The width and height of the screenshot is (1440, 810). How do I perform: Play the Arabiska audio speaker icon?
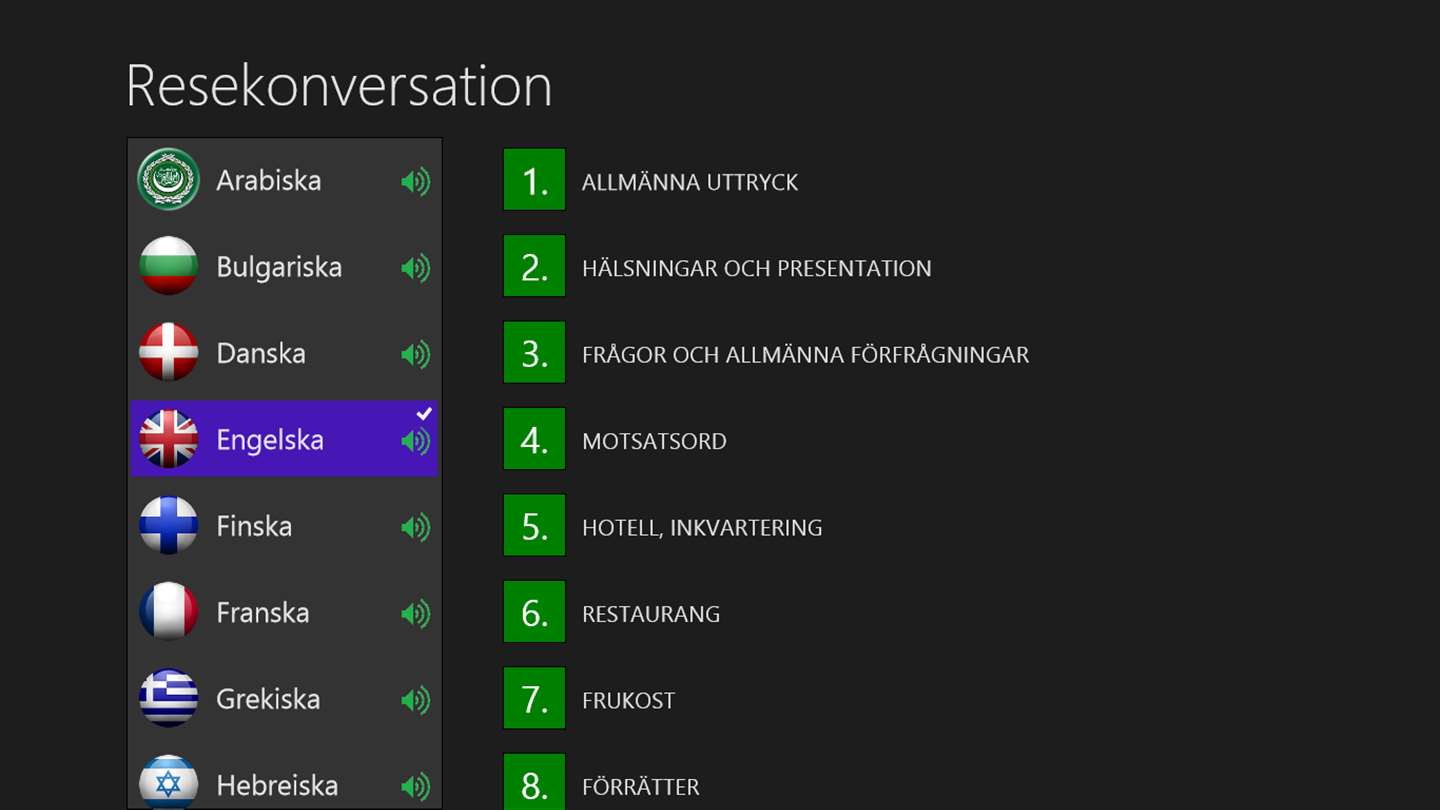coord(415,182)
